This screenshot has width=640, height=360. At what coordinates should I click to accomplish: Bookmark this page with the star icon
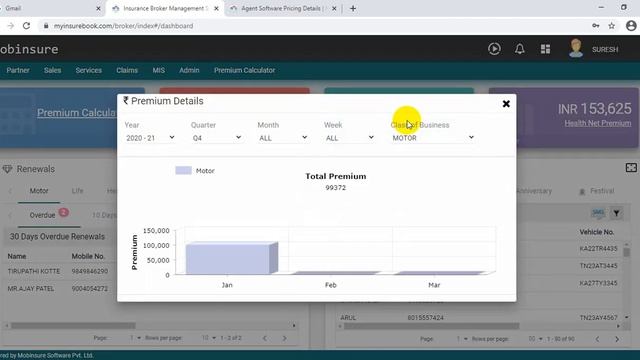pyautogui.click(x=611, y=26)
